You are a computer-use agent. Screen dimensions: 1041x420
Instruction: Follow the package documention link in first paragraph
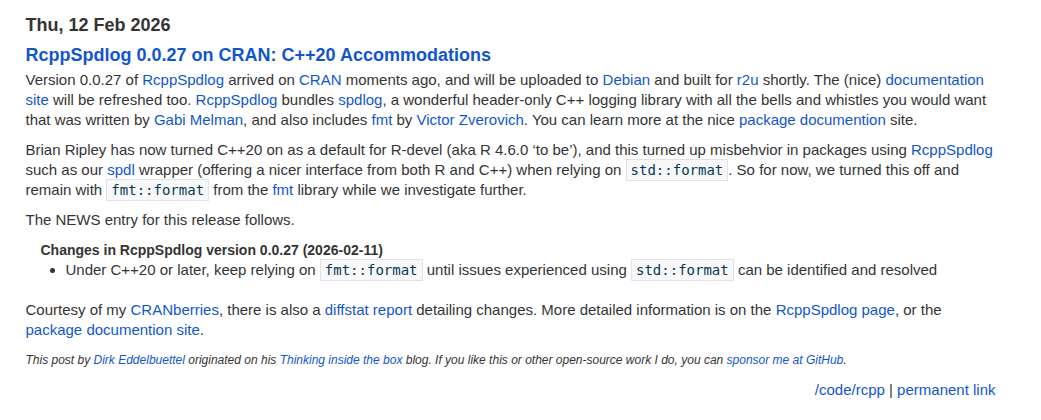[812, 120]
